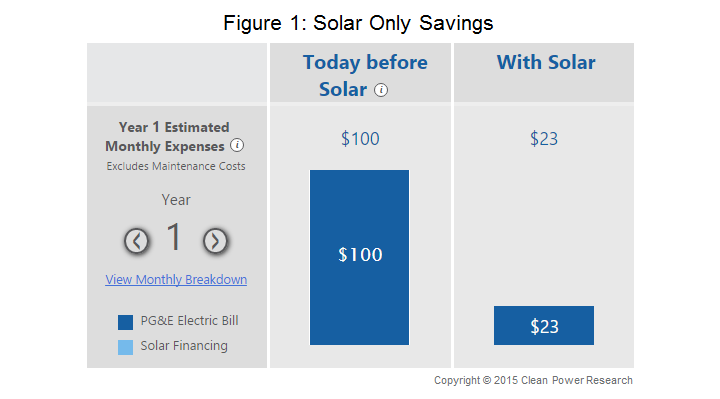
Task: Click the PG&E Electric Bill dark blue swatch
Action: point(125,322)
